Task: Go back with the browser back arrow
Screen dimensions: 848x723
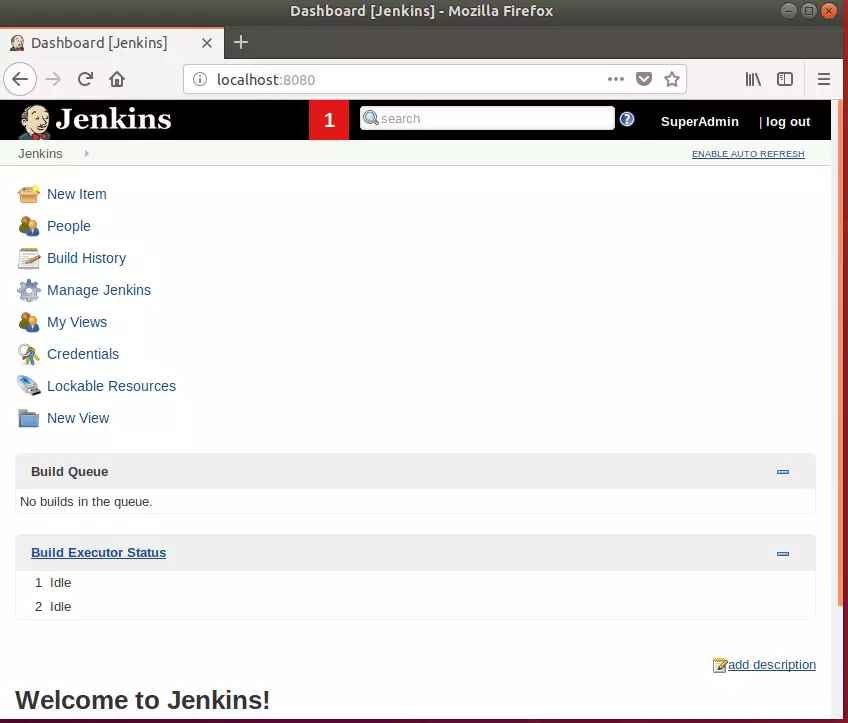Action: click(20, 79)
